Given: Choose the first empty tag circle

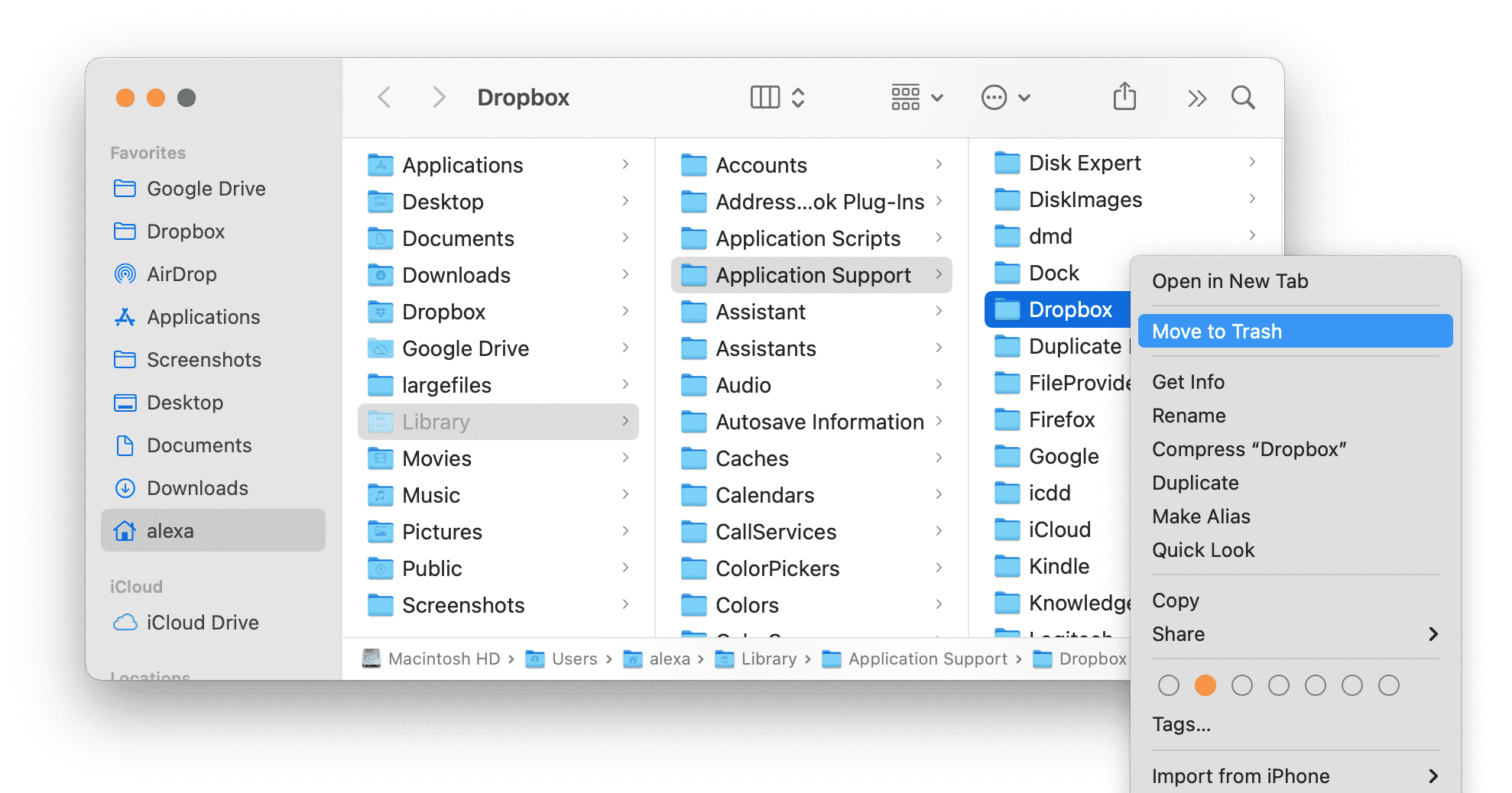Looking at the screenshot, I should coord(1168,685).
